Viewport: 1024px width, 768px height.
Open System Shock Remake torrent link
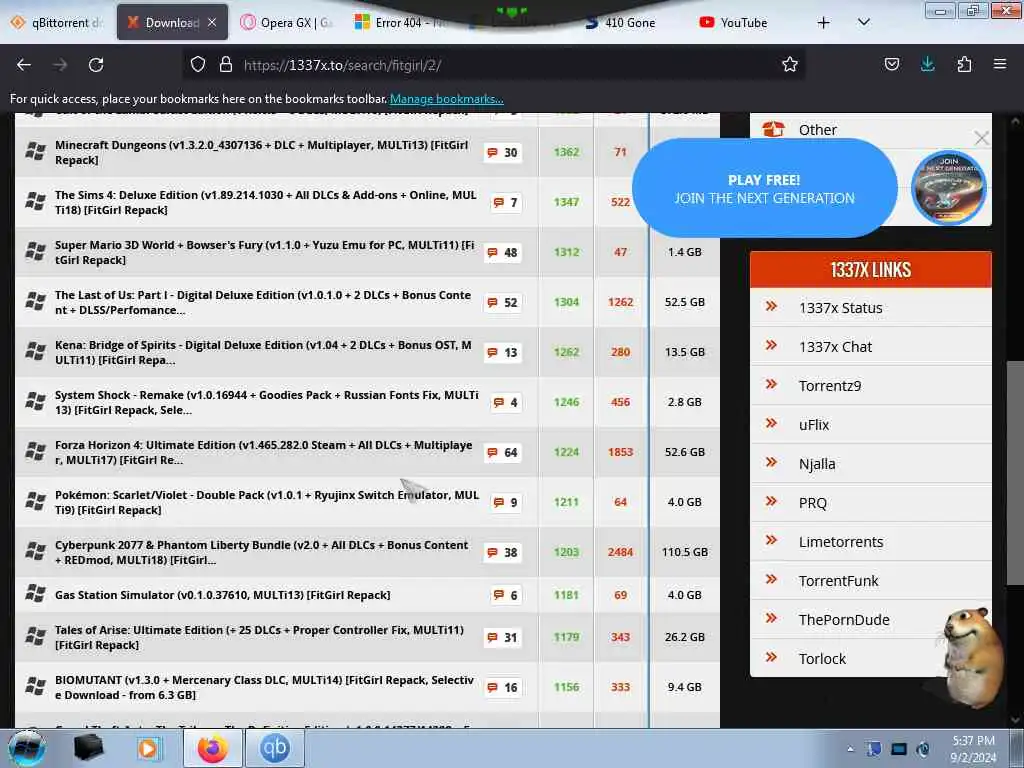[266, 402]
